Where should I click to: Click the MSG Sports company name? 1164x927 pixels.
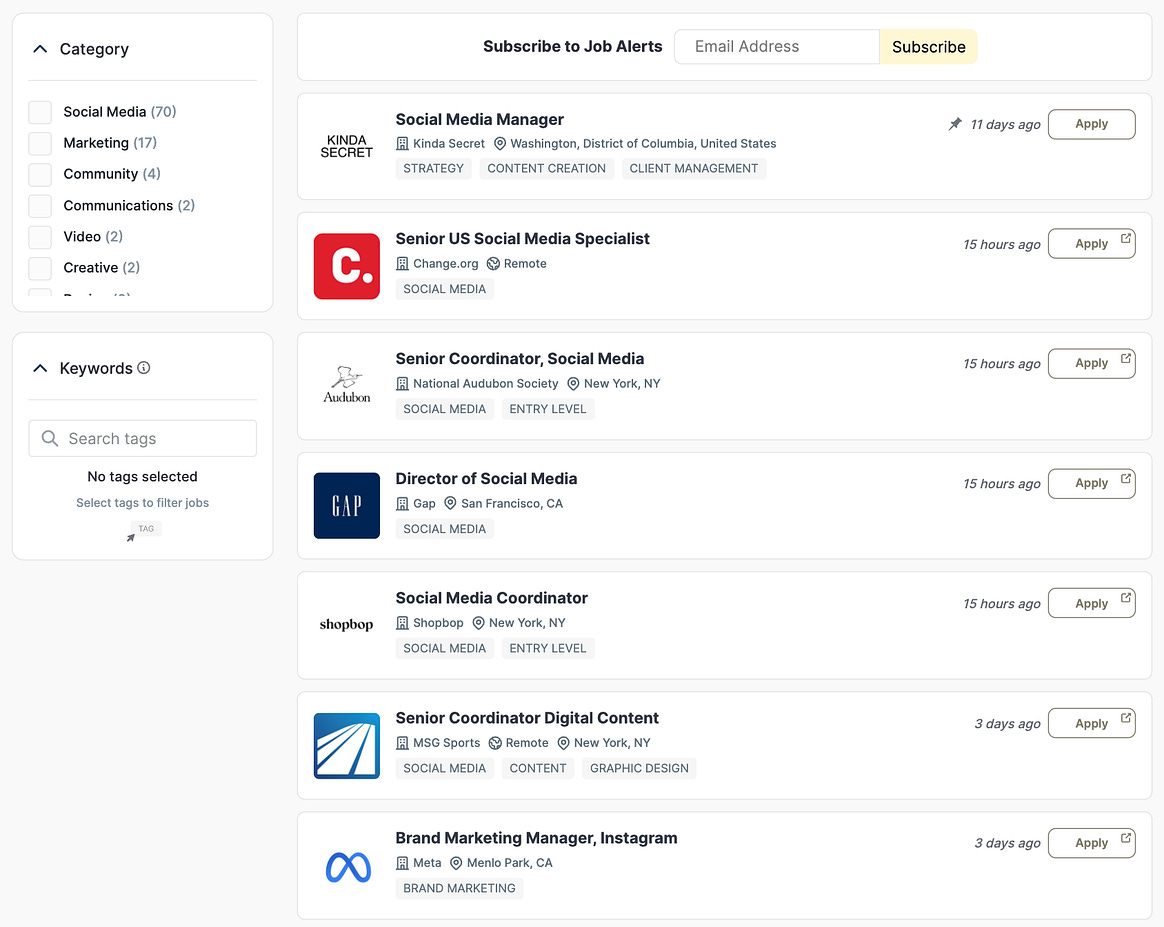pyautogui.click(x=446, y=743)
